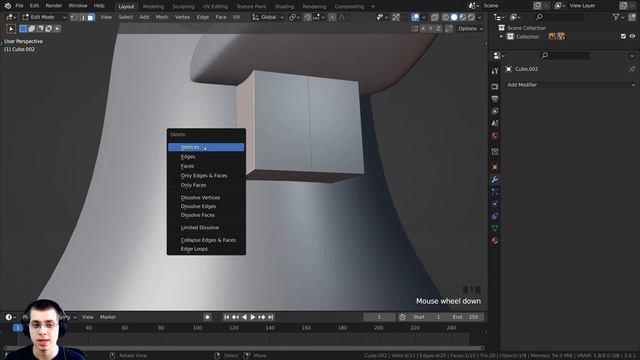Open the Object Constraints properties tab
640x360 pixels.
[495, 216]
